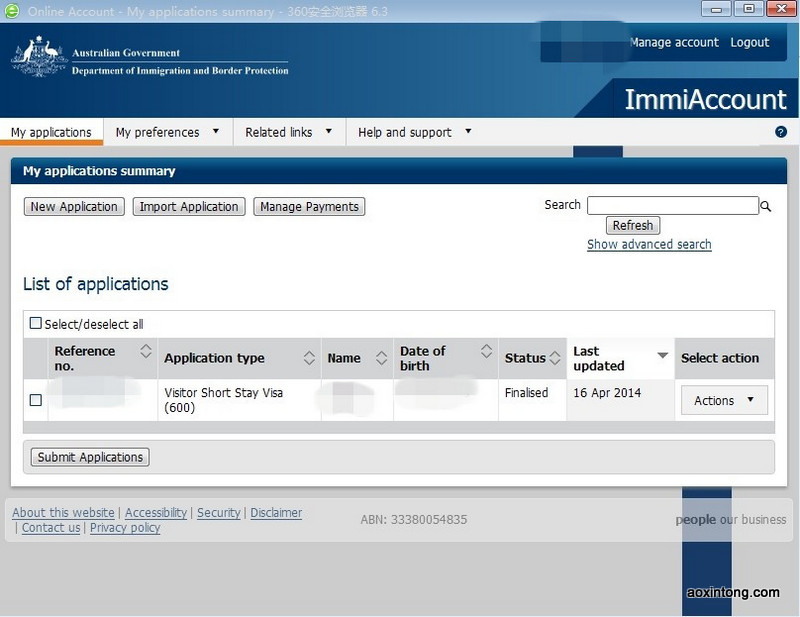Expand the Related links menu
This screenshot has width=800, height=617.
(289, 132)
